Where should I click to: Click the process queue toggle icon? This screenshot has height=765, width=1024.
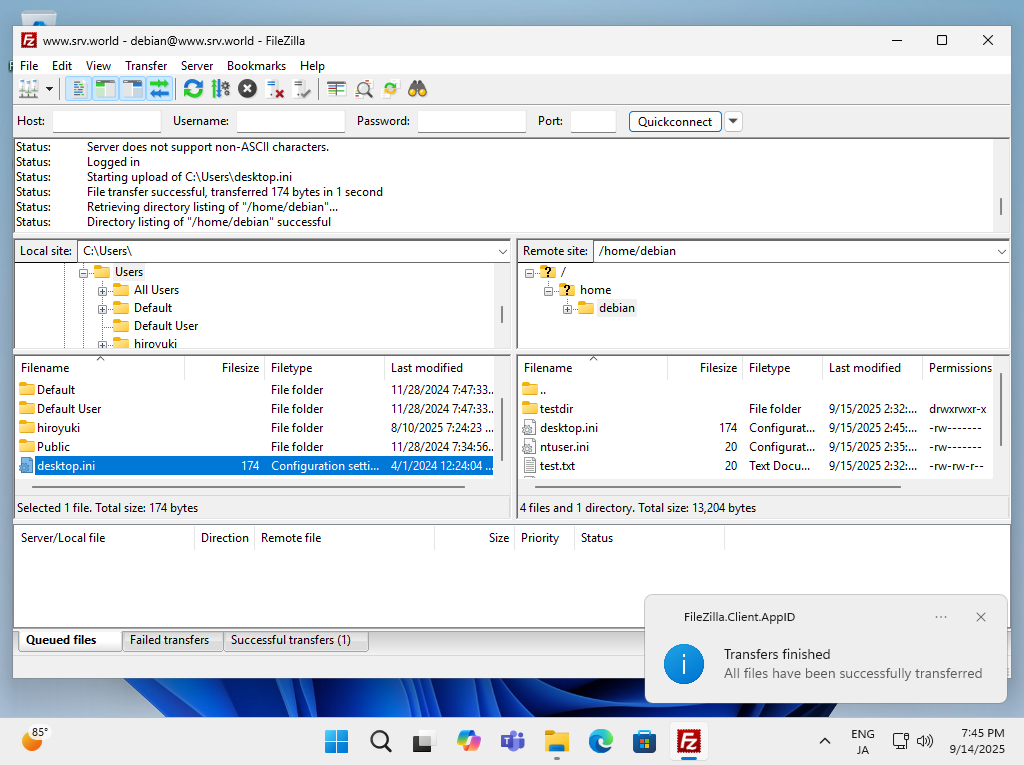click(221, 89)
